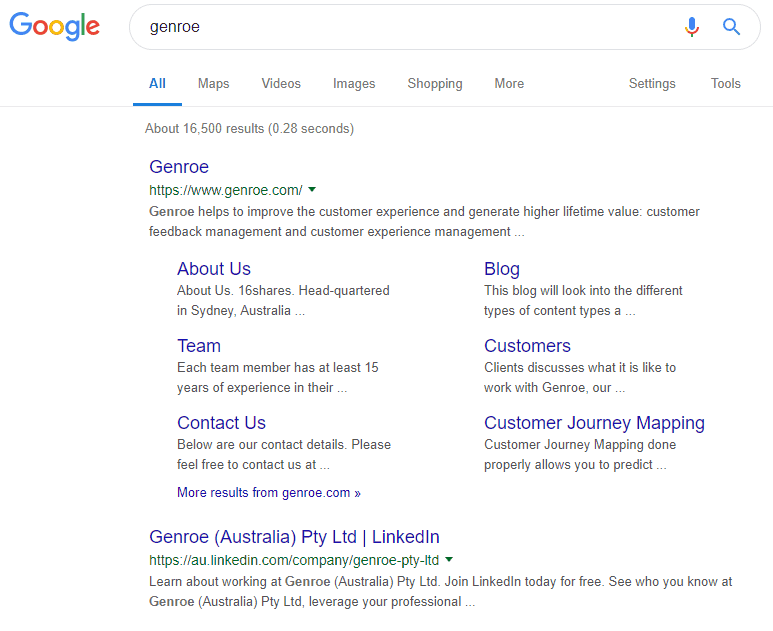Click the 'About 16,500 results' stats text

coord(249,129)
